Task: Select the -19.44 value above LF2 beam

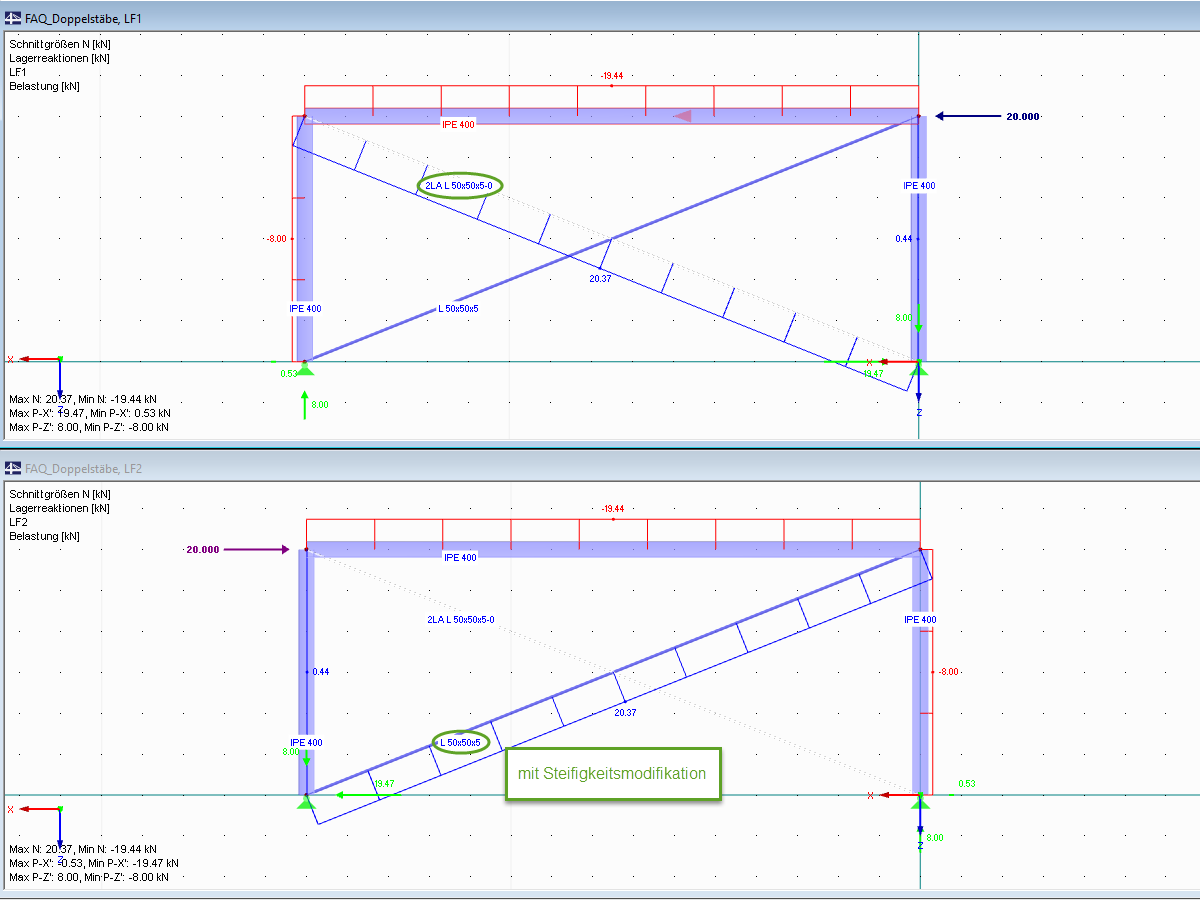Action: (x=613, y=508)
